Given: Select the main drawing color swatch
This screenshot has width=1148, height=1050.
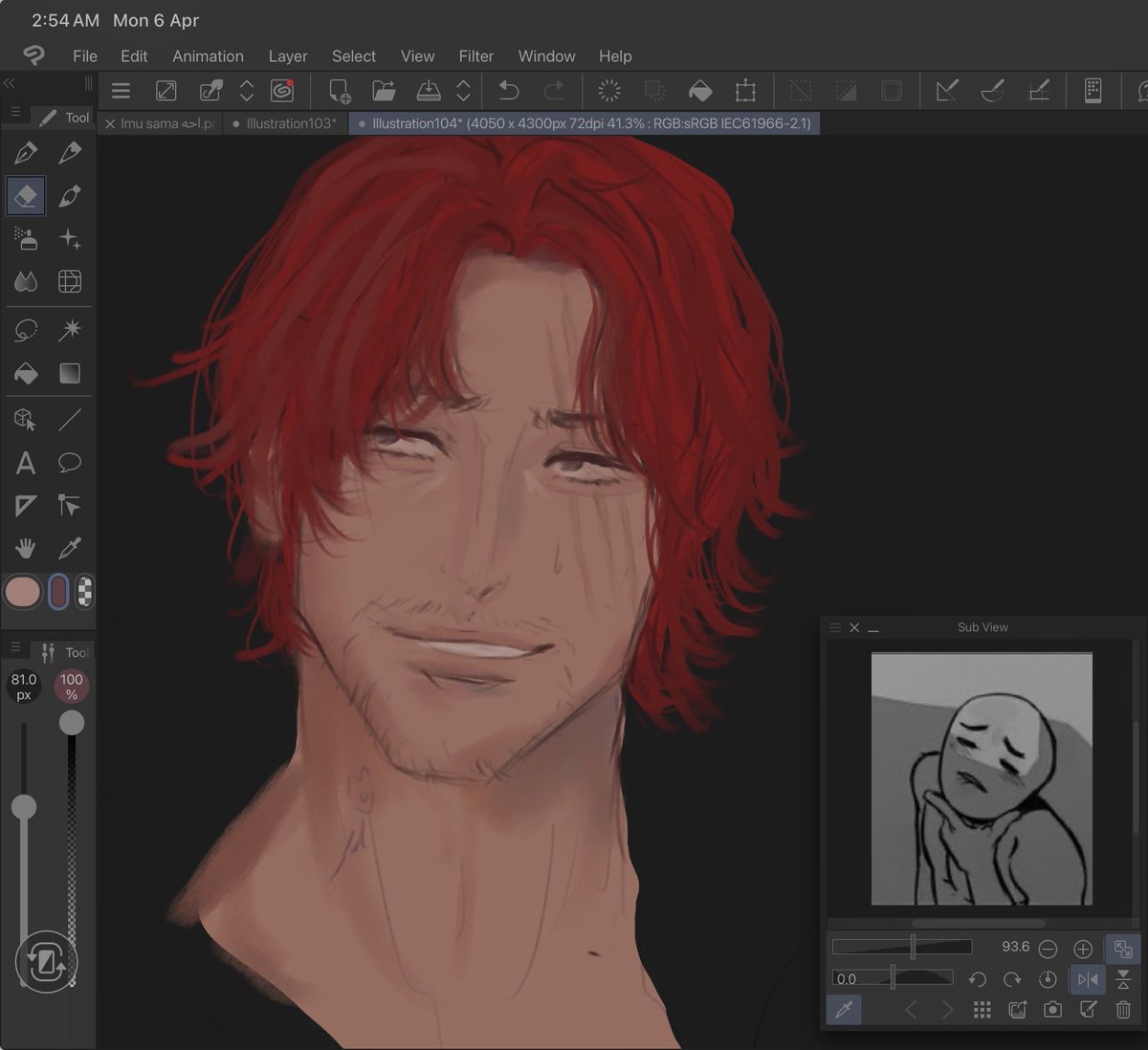Looking at the screenshot, I should pos(23,593).
